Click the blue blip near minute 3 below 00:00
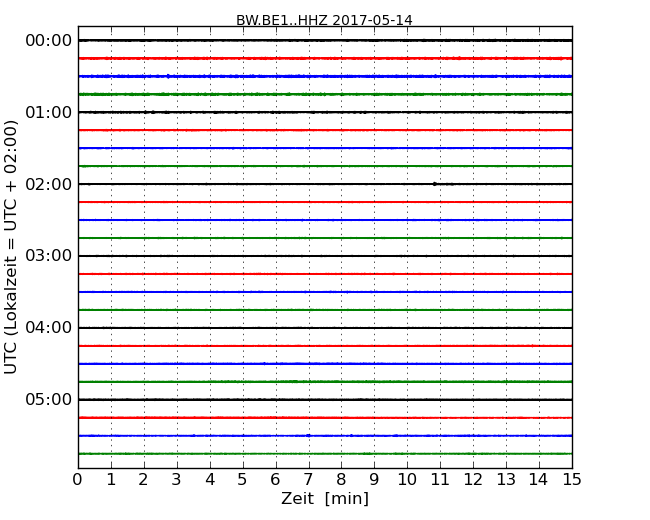The image size is (650, 520). pyautogui.click(x=168, y=76)
